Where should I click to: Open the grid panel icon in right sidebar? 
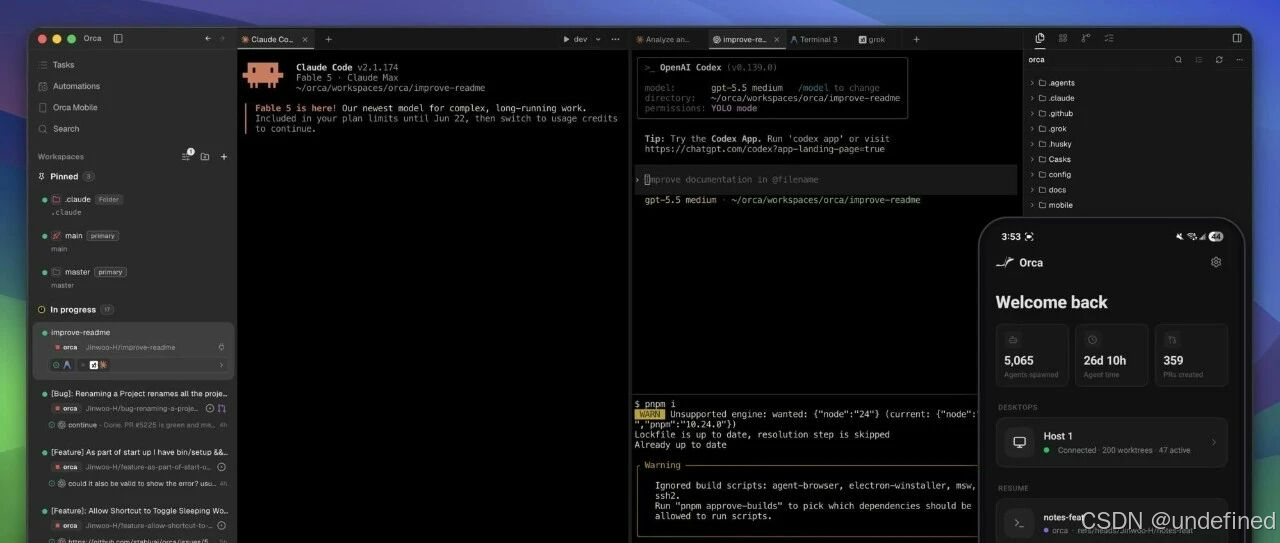pos(1063,38)
